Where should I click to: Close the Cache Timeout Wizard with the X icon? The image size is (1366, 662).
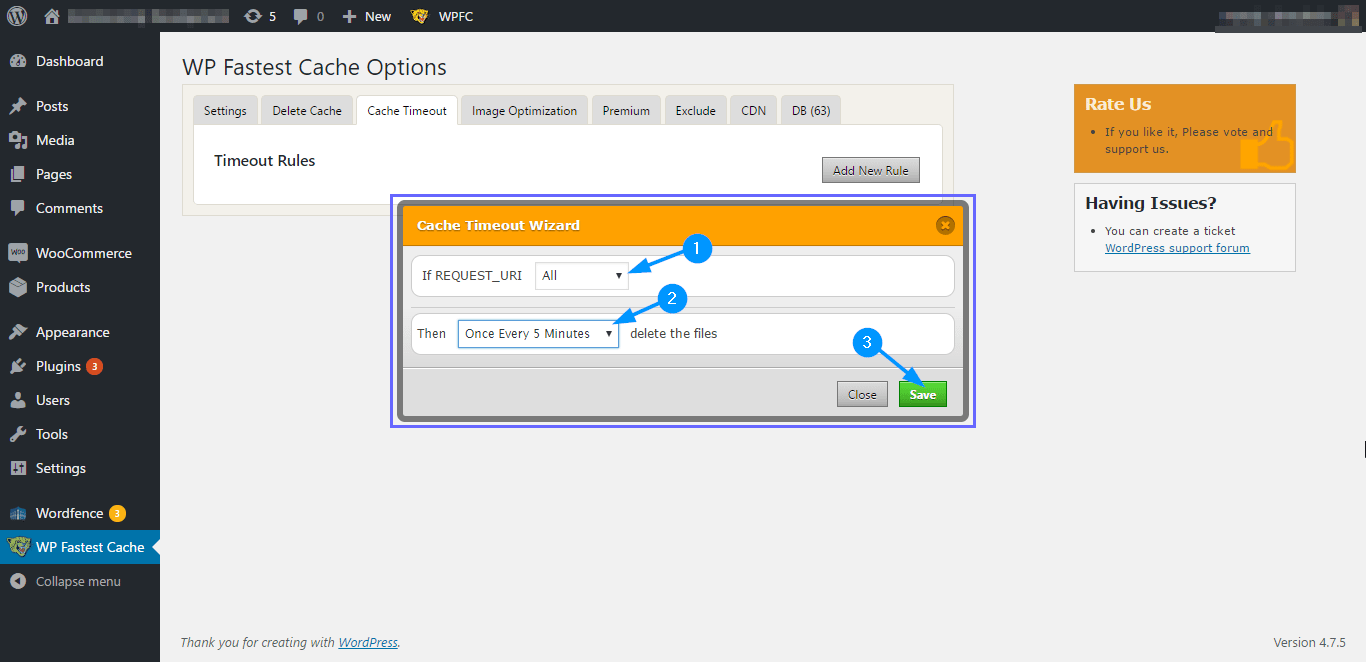(945, 225)
